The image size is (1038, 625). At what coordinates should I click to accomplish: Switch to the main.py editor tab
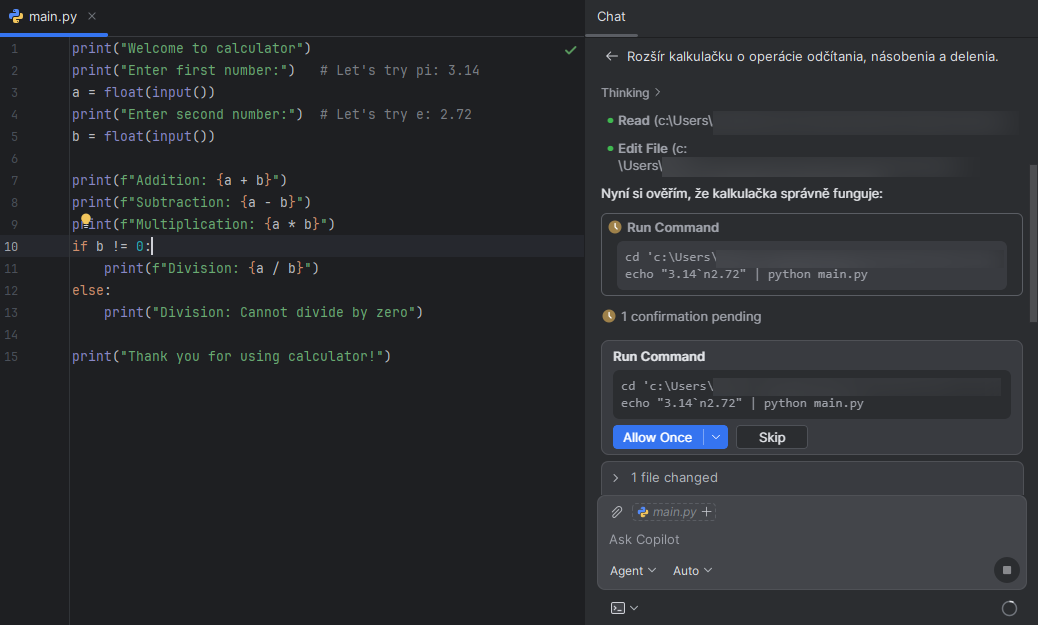coord(52,17)
